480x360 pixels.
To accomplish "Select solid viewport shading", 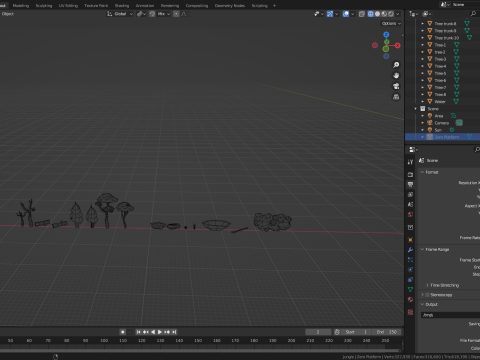I will click(x=377, y=14).
